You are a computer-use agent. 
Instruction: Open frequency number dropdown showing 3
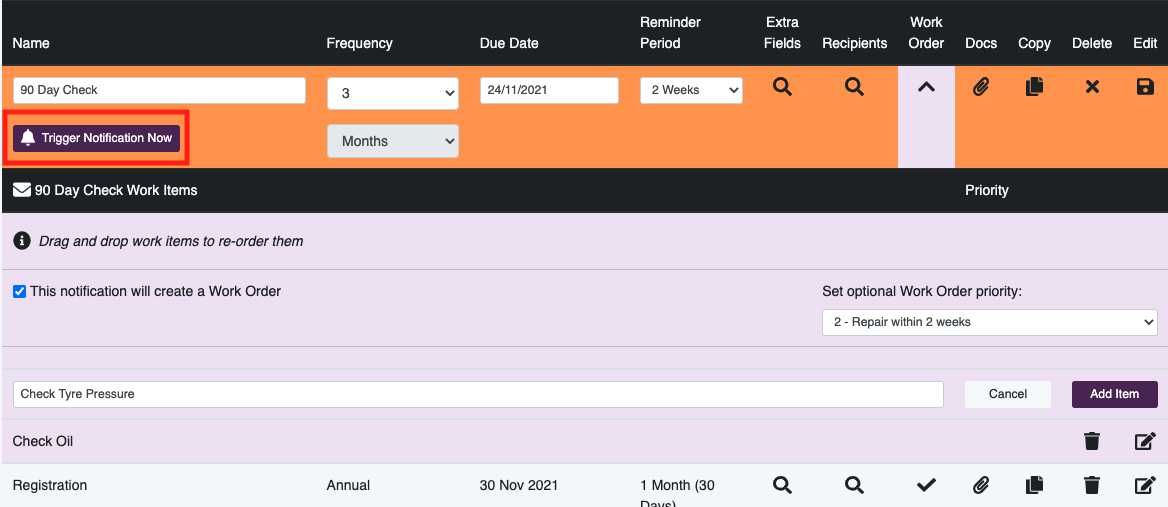393,93
